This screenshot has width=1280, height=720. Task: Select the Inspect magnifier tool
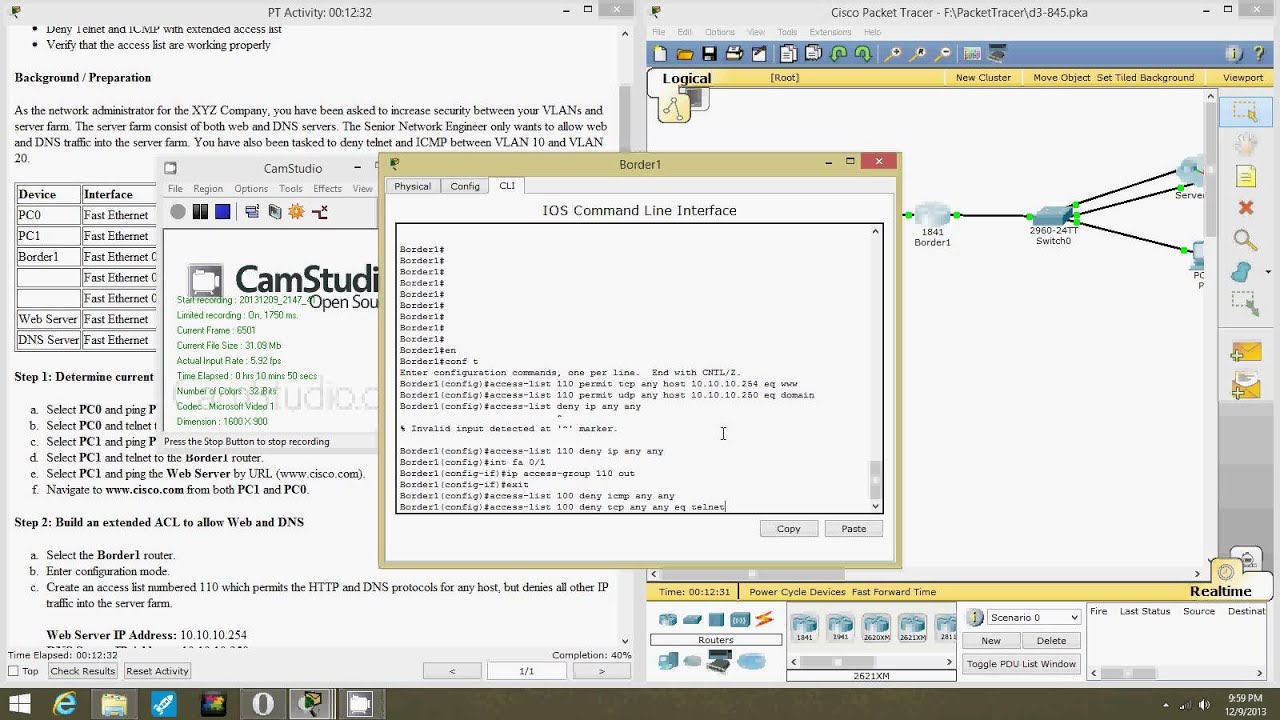click(1245, 239)
